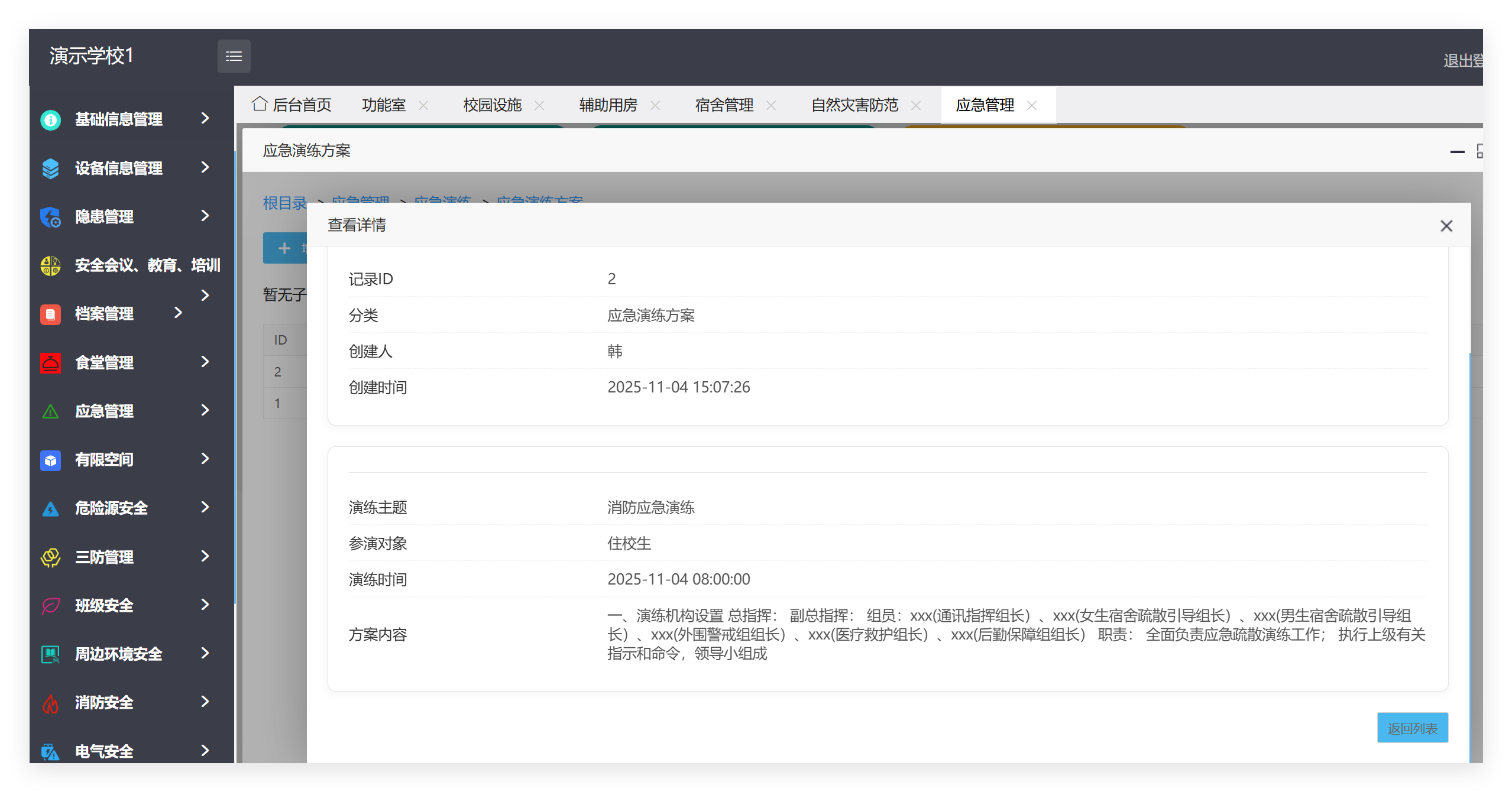Click the 返回列表 button
This screenshot has height=792, width=1512.
pos(1412,728)
